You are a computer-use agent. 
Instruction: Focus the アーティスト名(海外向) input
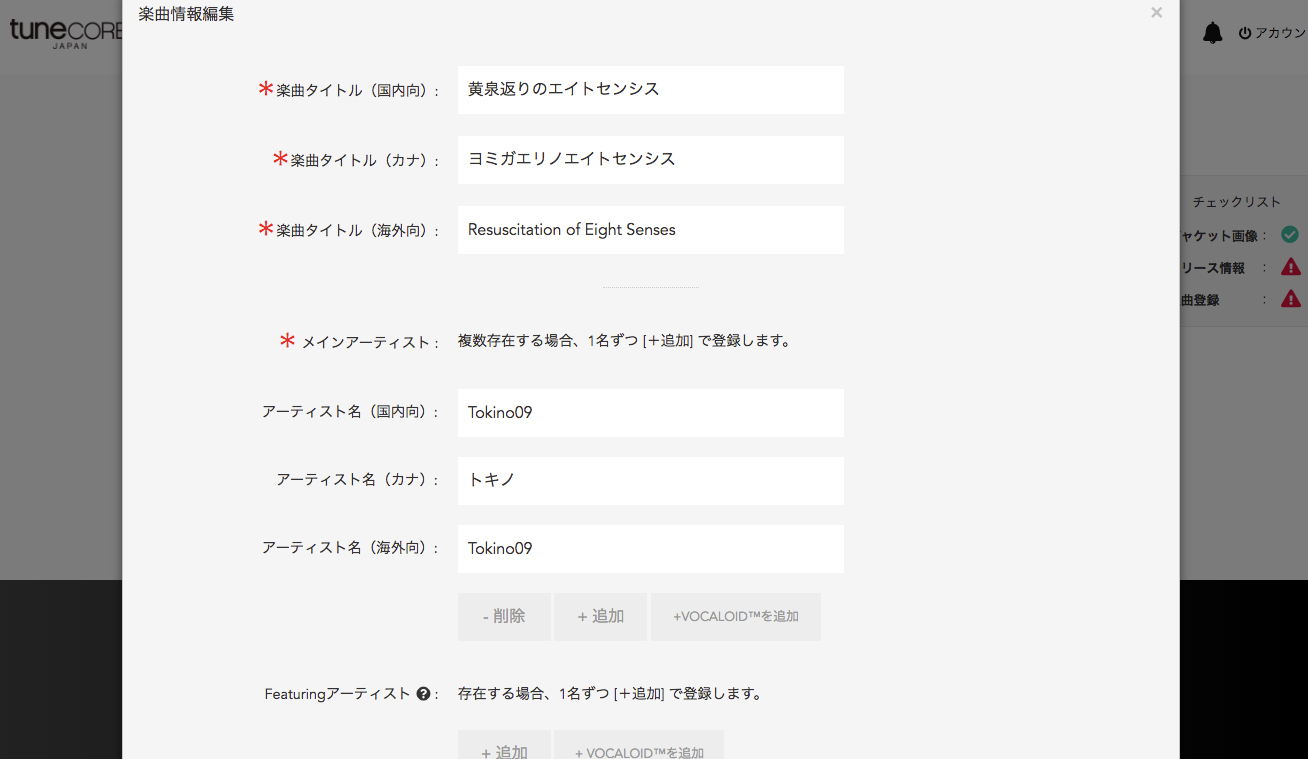650,549
